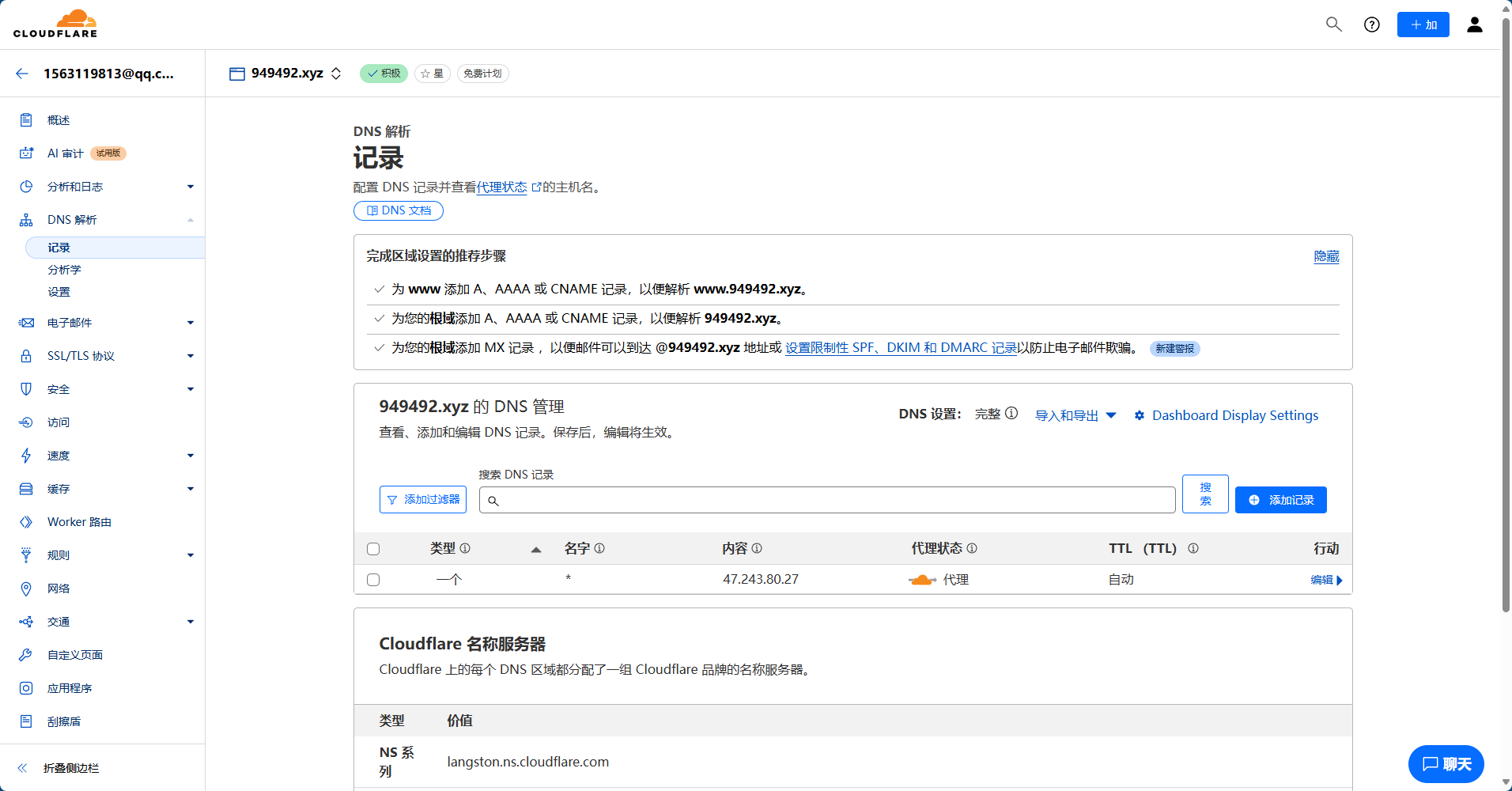Open the help question mark icon
The image size is (1512, 791).
[x=1372, y=25]
